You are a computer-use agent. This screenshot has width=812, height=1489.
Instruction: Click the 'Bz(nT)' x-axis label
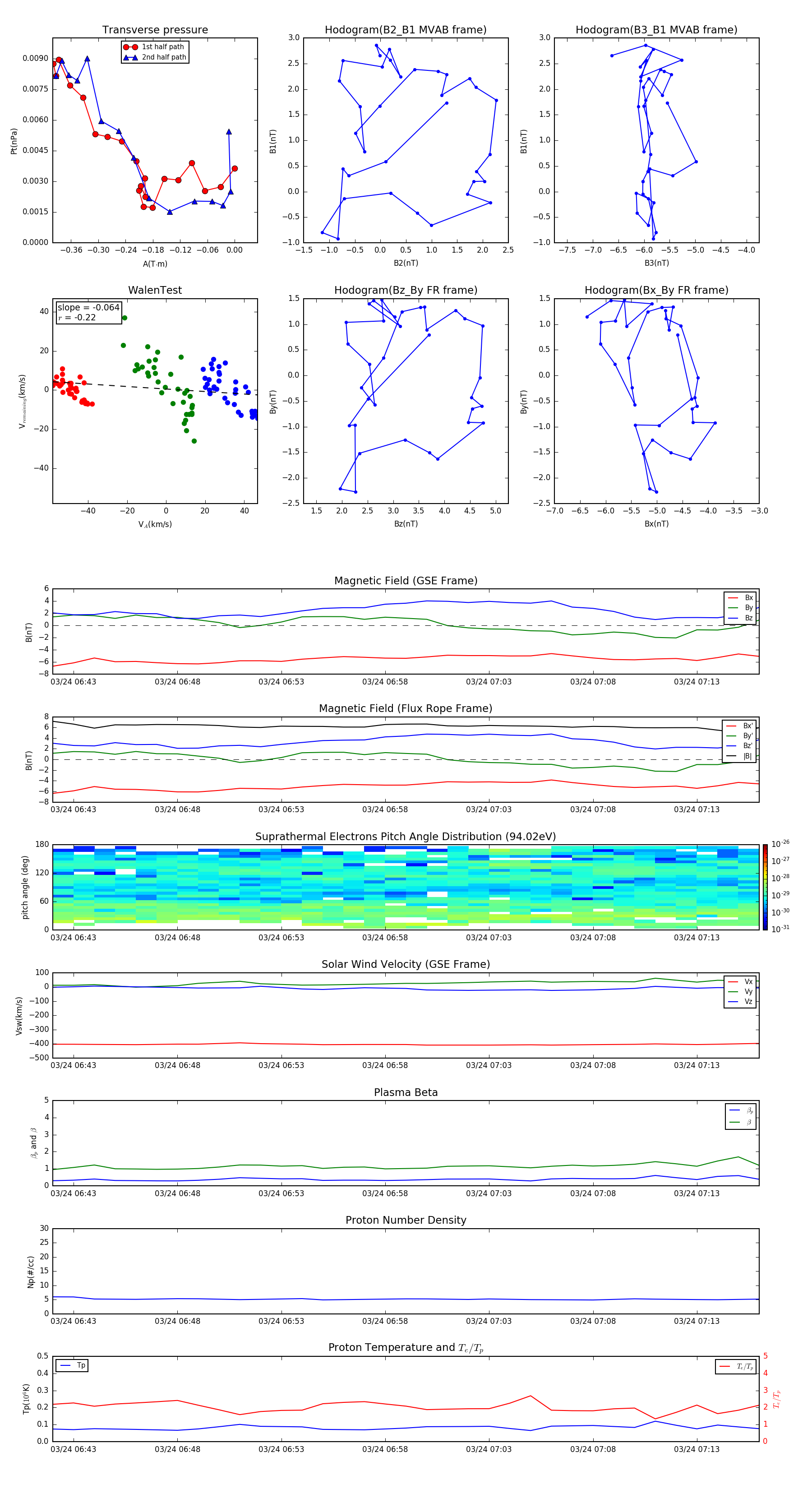pos(406,524)
